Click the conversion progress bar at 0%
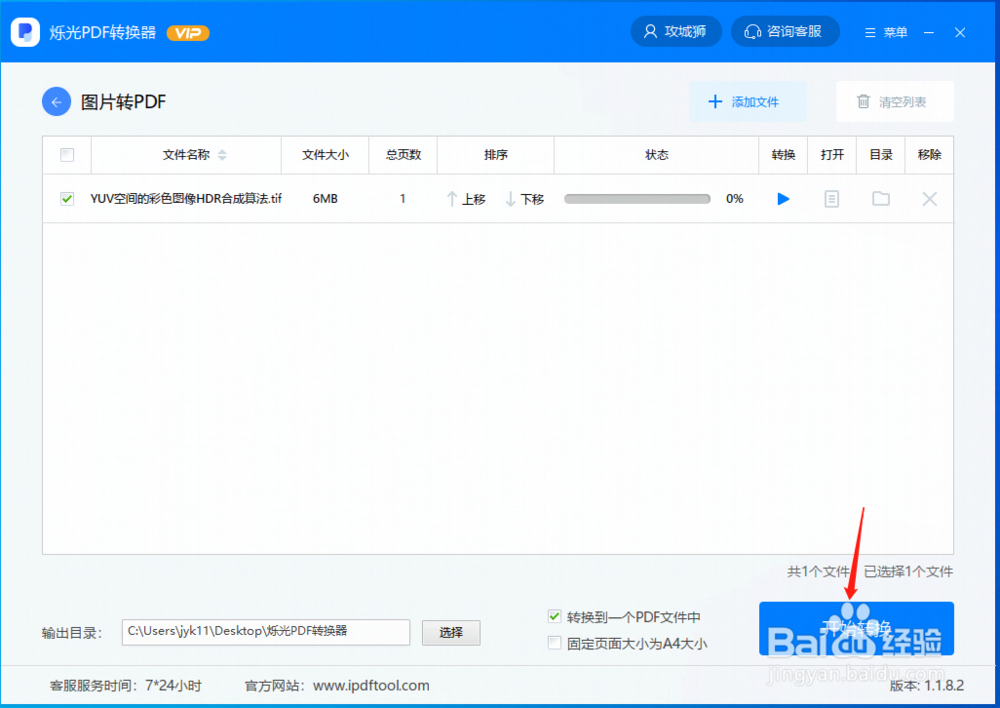1000x708 pixels. [637, 198]
